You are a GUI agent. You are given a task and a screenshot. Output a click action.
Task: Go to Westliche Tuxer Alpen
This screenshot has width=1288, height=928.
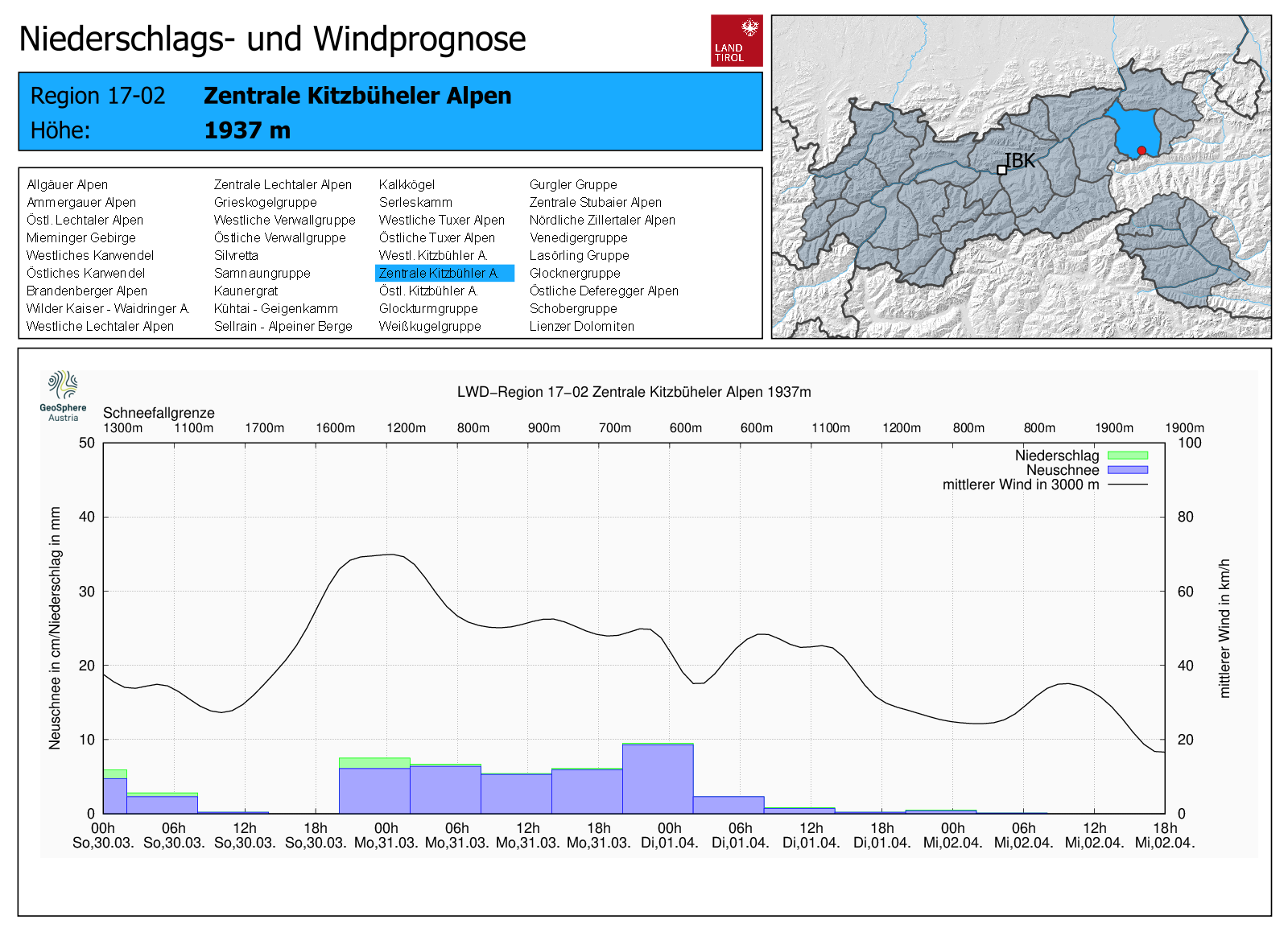coord(441,221)
